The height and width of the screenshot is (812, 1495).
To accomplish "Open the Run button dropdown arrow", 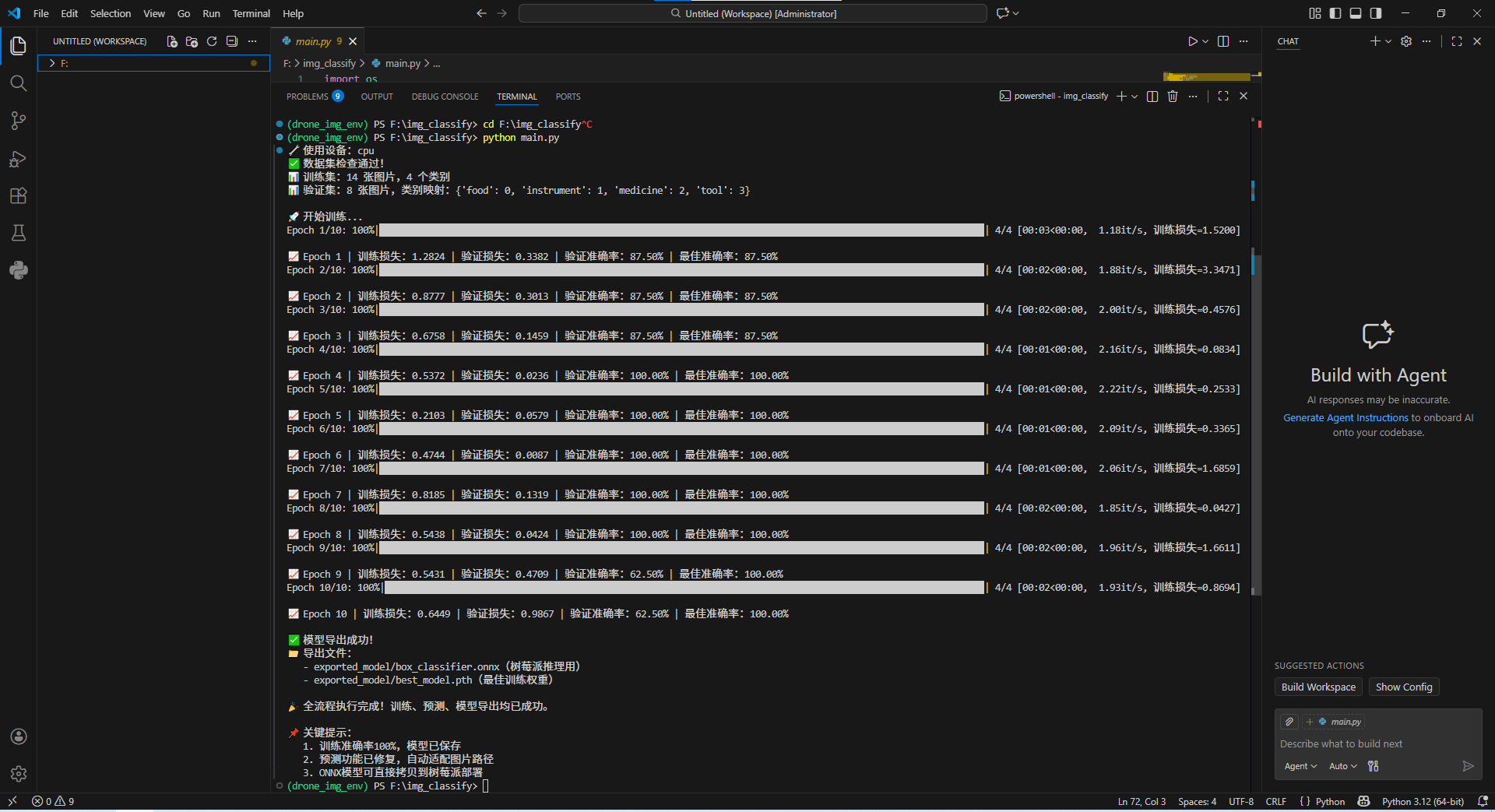I will point(1205,41).
